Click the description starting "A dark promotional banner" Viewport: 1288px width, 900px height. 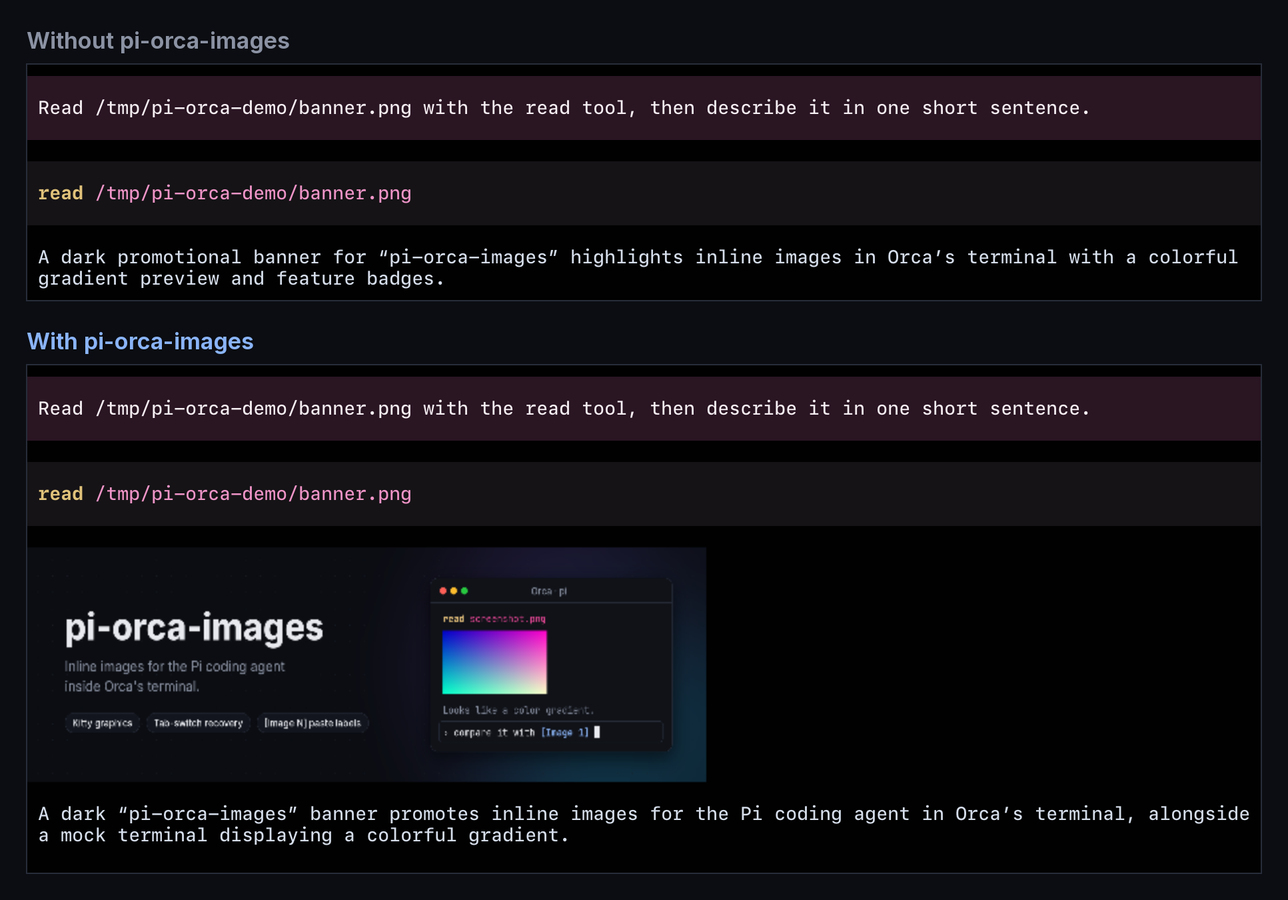pyautogui.click(x=638, y=268)
